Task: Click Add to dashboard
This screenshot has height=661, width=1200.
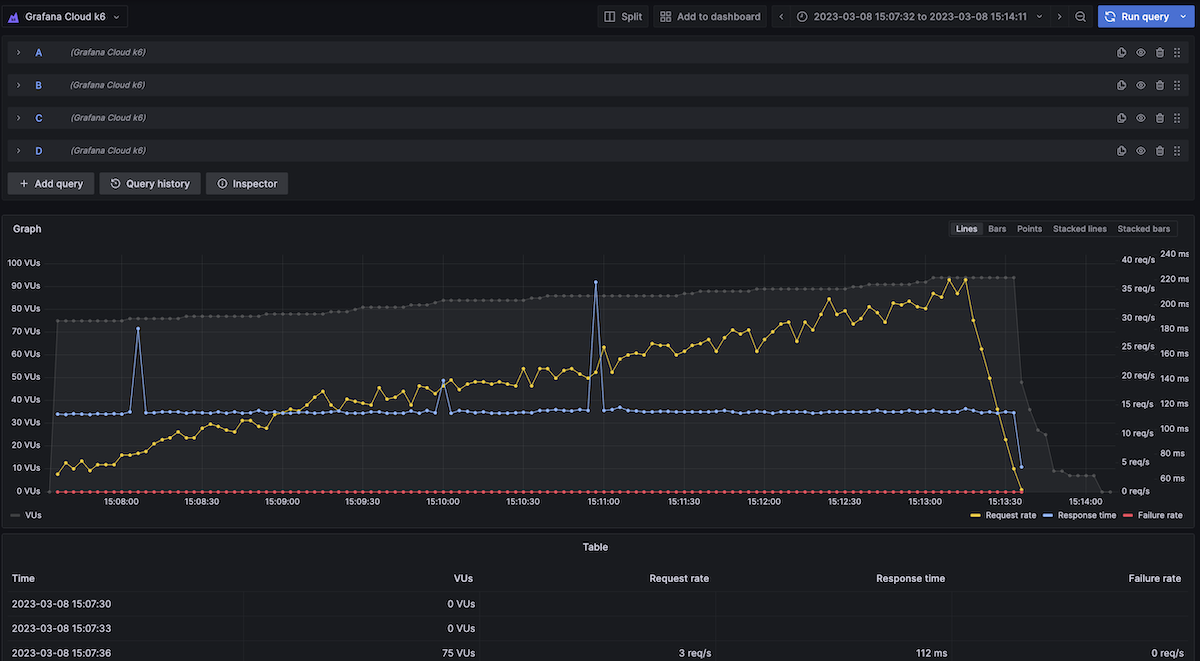Action: point(709,16)
